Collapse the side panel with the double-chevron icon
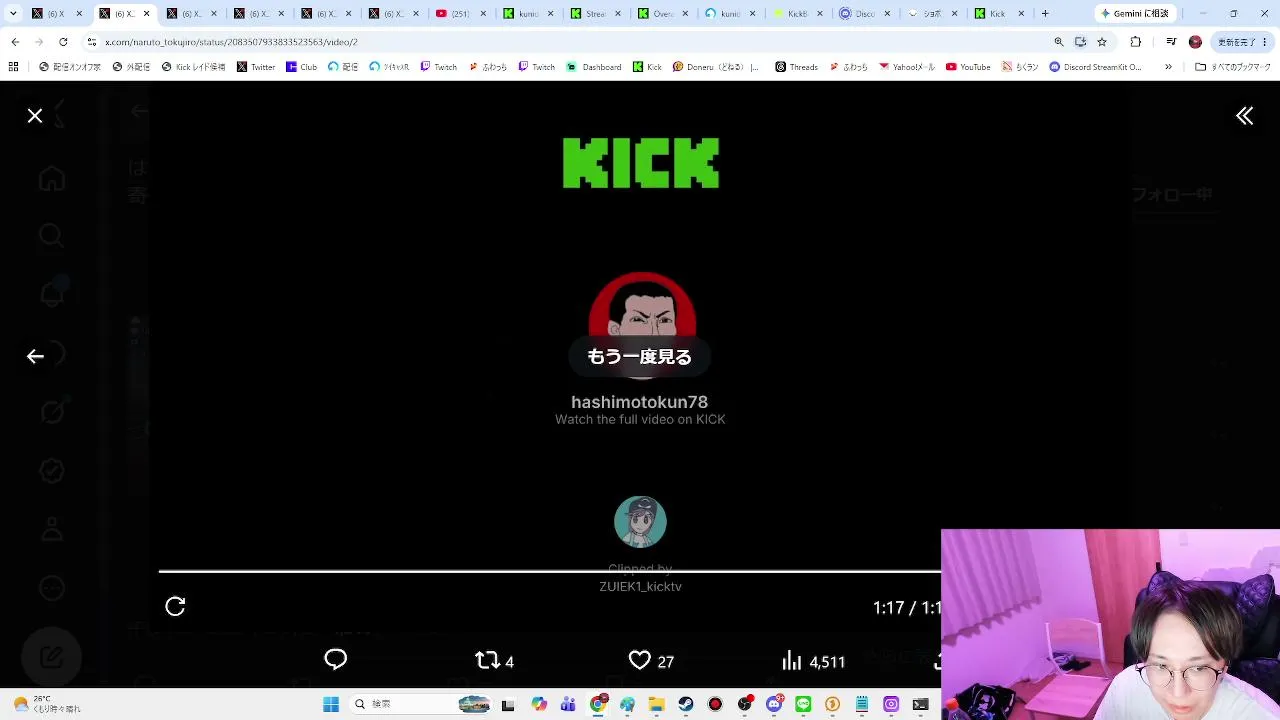Image resolution: width=1280 pixels, height=720 pixels. (1244, 116)
